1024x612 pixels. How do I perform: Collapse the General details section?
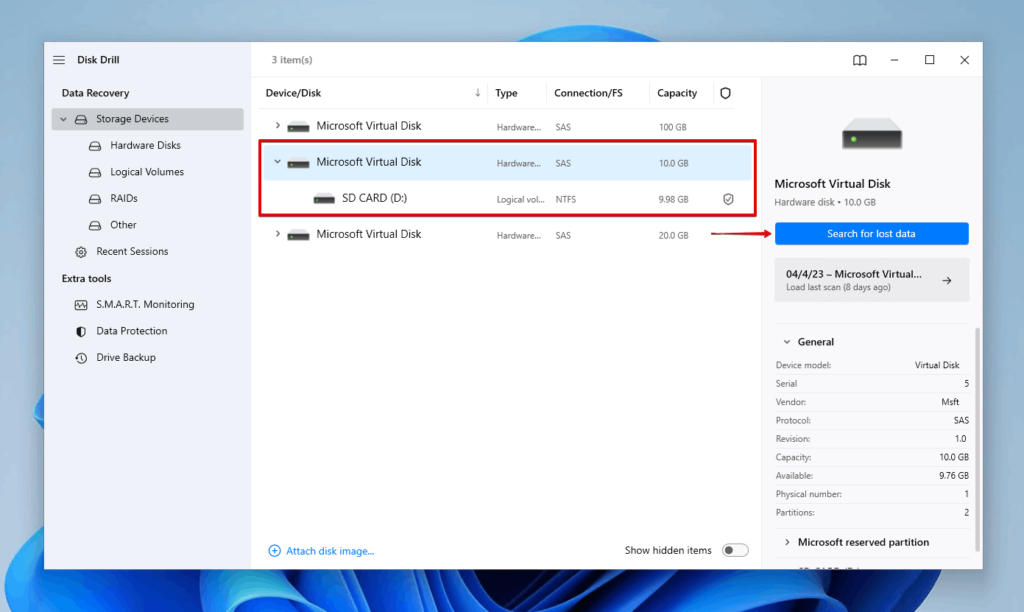(787, 341)
